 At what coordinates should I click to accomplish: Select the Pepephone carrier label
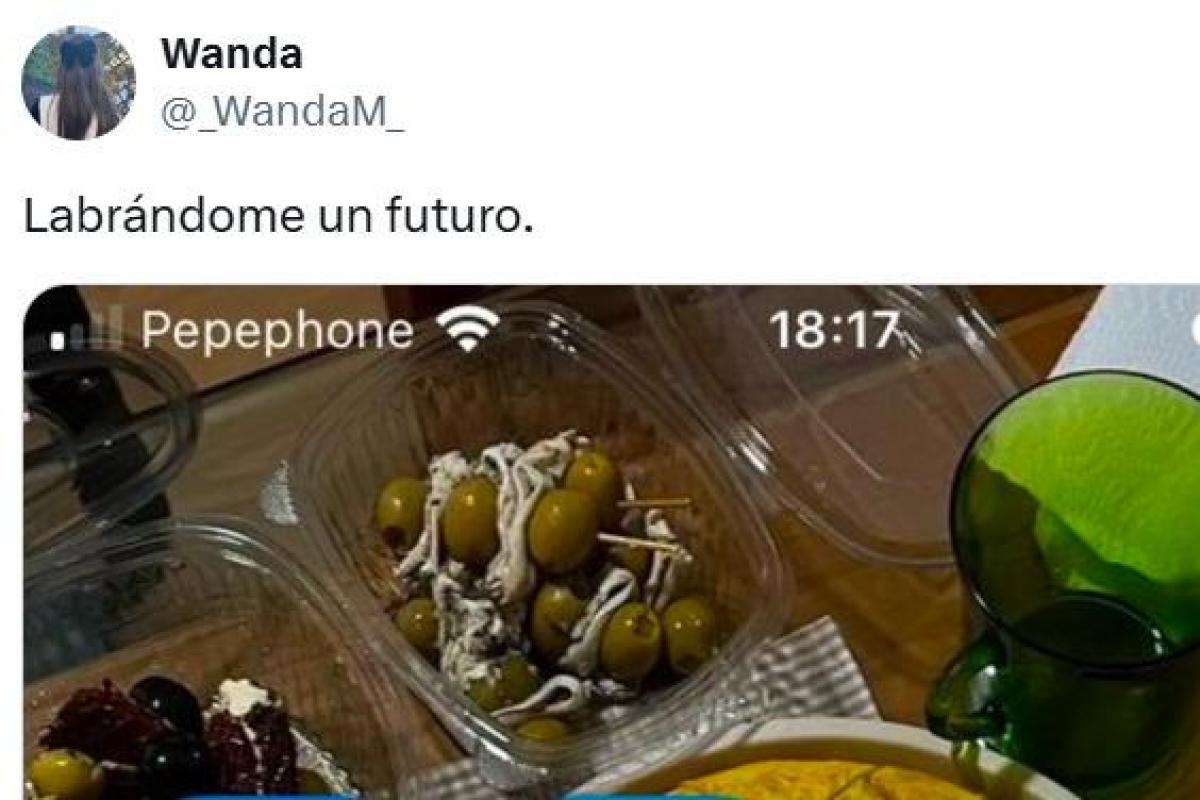277,332
